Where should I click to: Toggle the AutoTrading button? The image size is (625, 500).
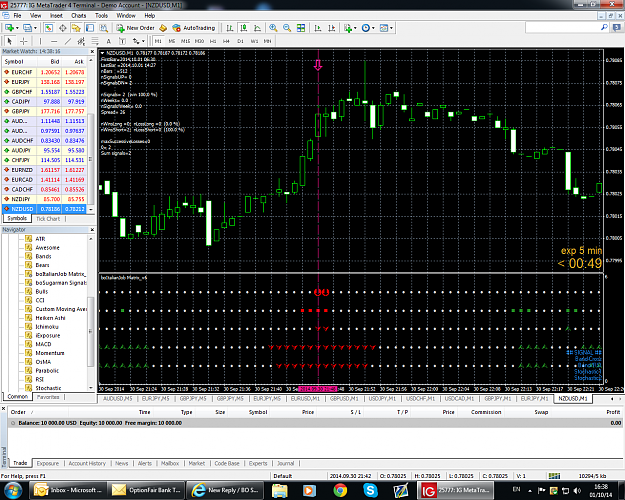pyautogui.click(x=194, y=28)
